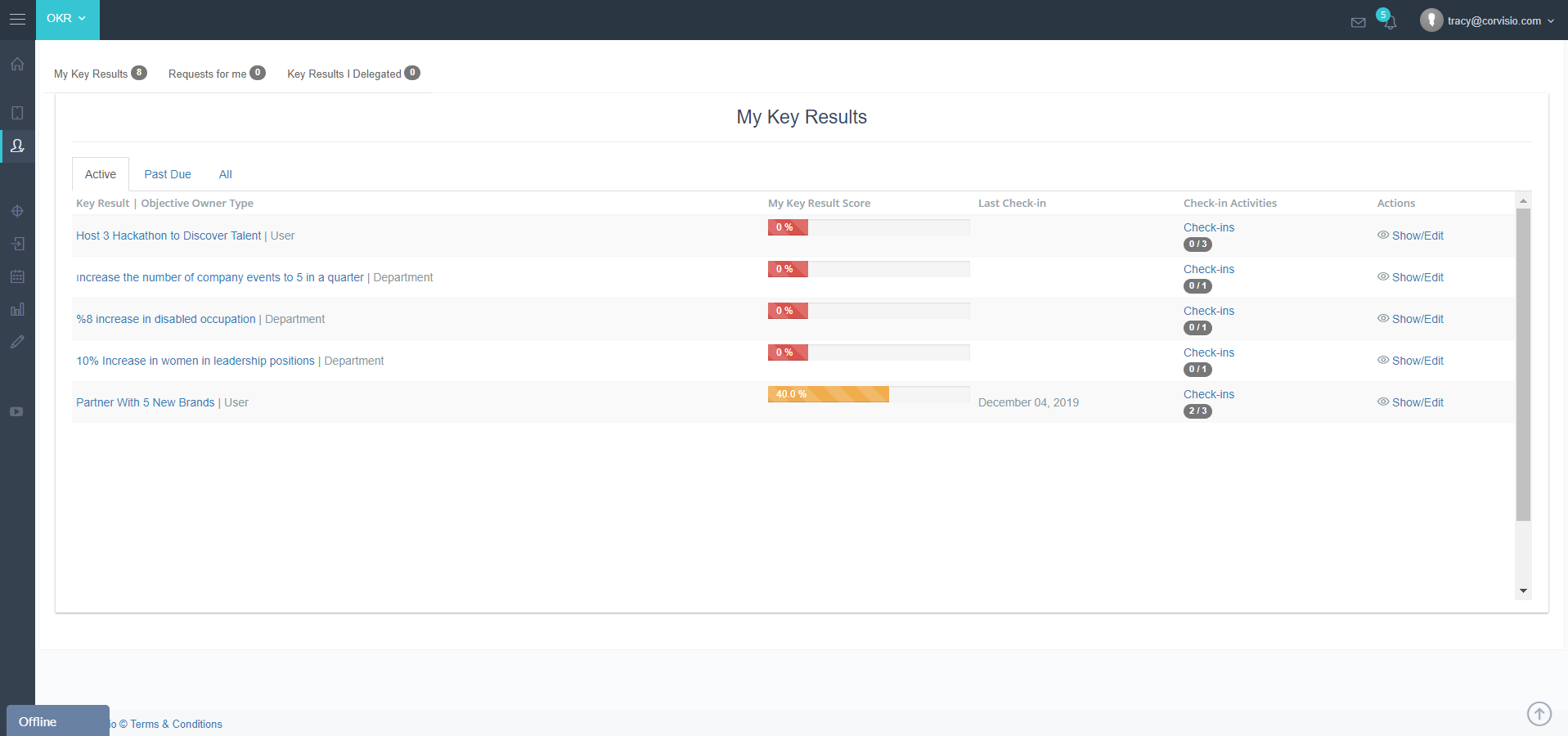Click December 04, 2019 last check-in
1568x736 pixels.
[x=1028, y=402]
